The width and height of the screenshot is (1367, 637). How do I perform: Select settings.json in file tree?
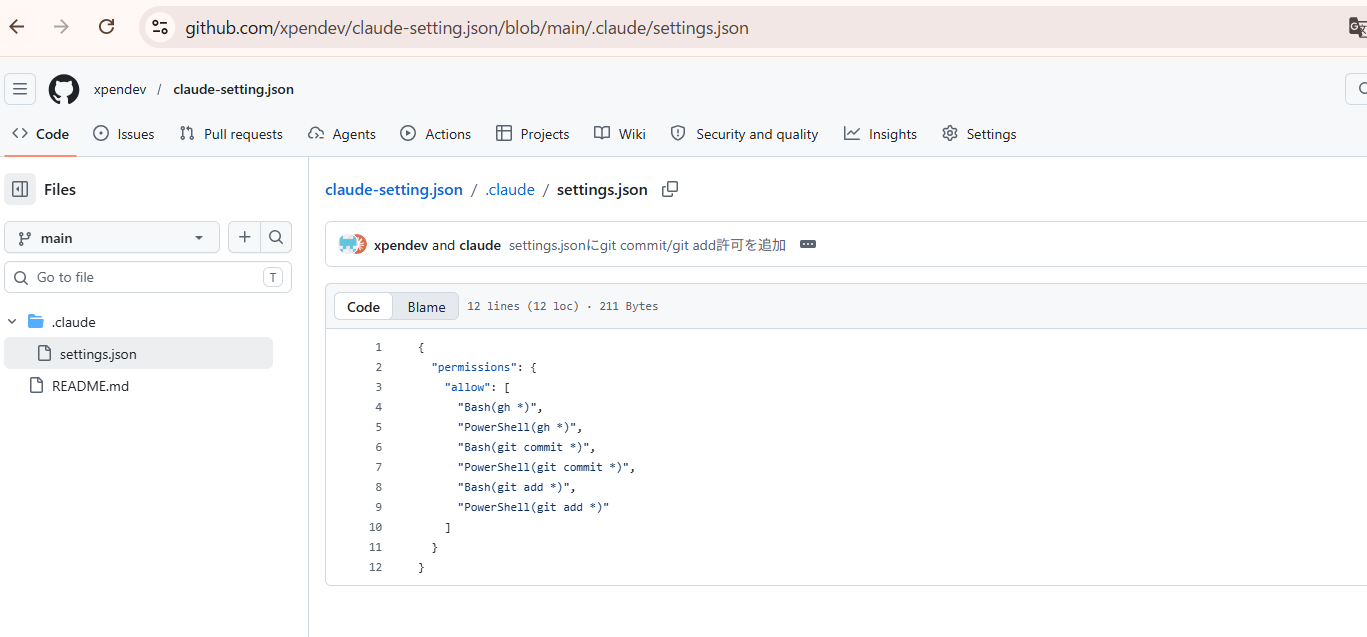click(x=138, y=354)
